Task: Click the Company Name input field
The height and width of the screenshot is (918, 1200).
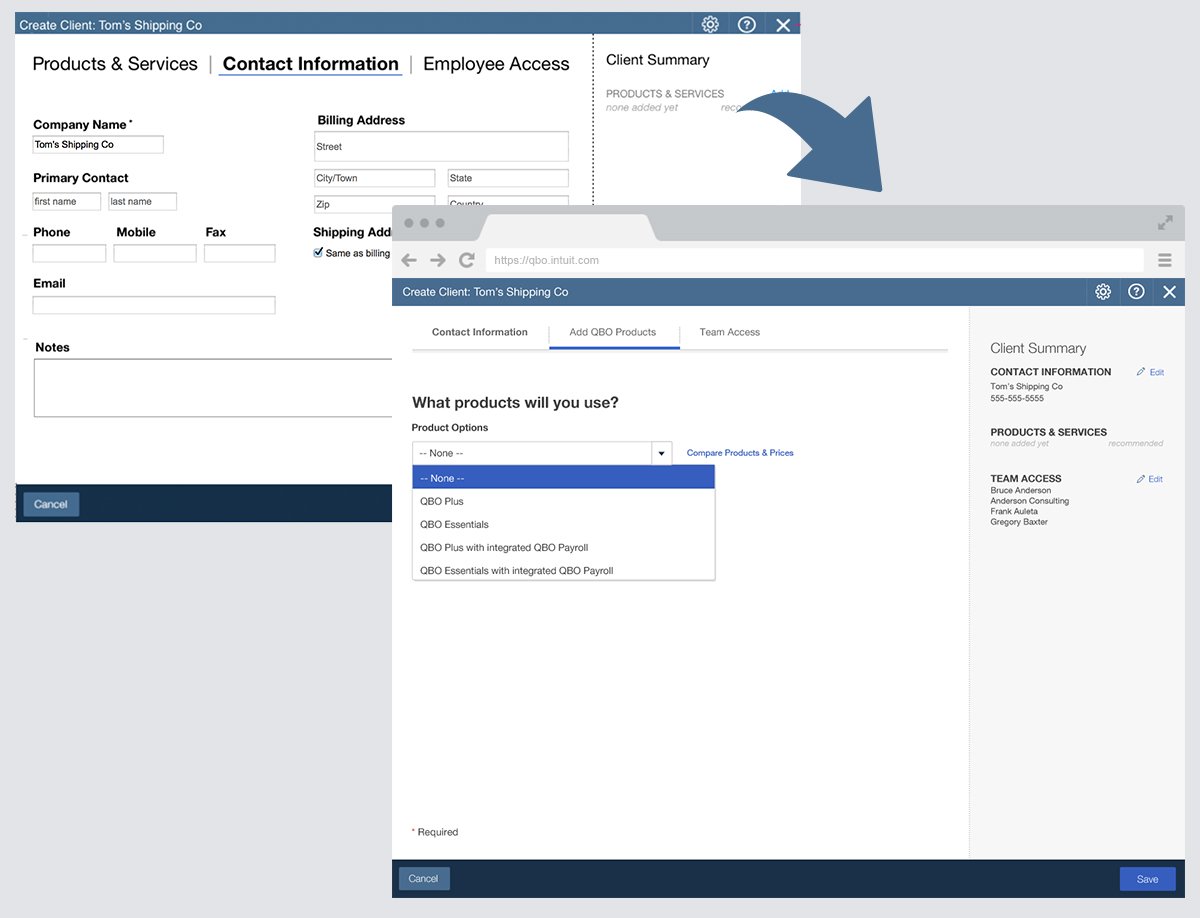Action: click(x=98, y=145)
